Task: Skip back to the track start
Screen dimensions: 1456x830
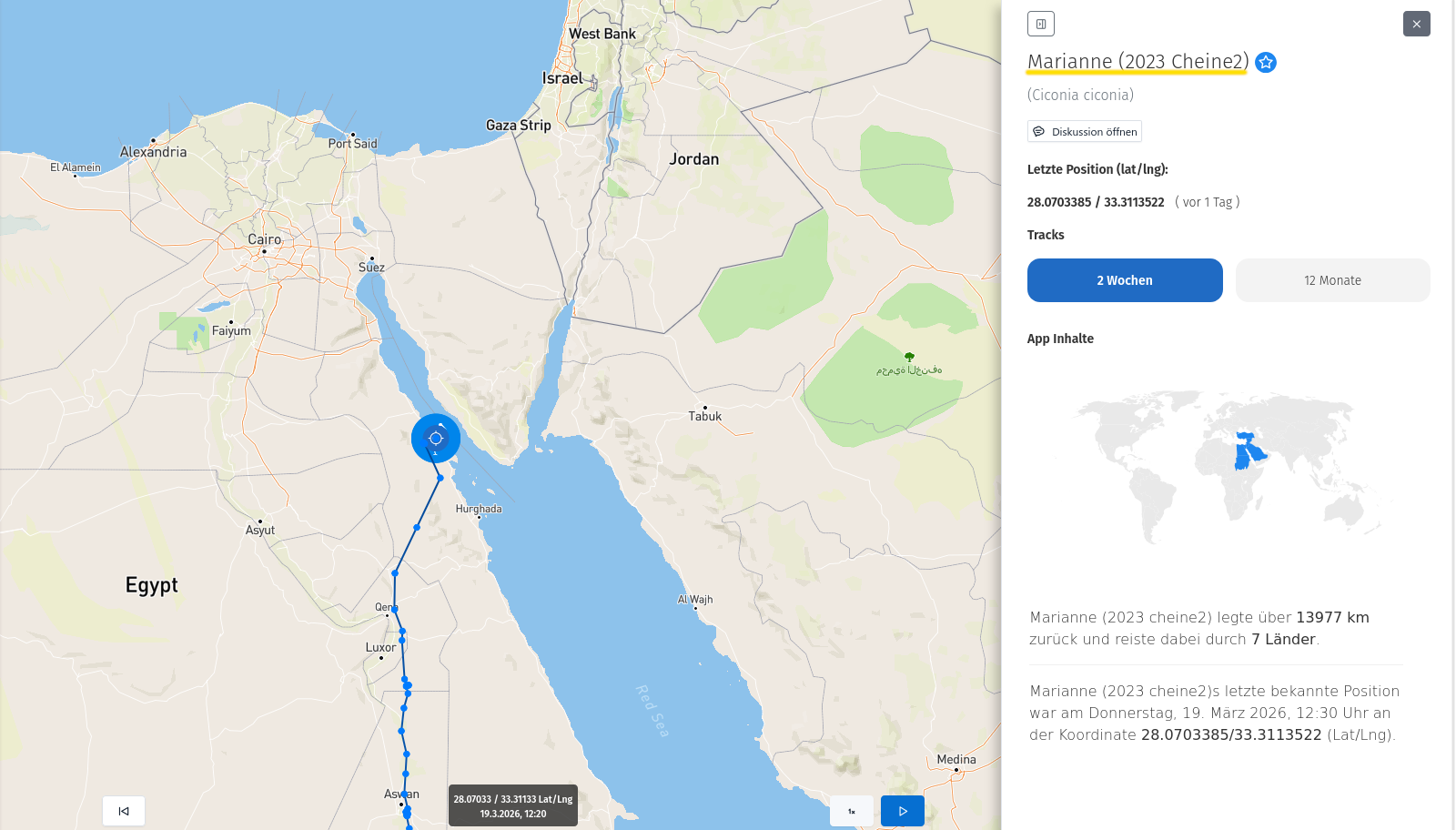Action: point(124,811)
